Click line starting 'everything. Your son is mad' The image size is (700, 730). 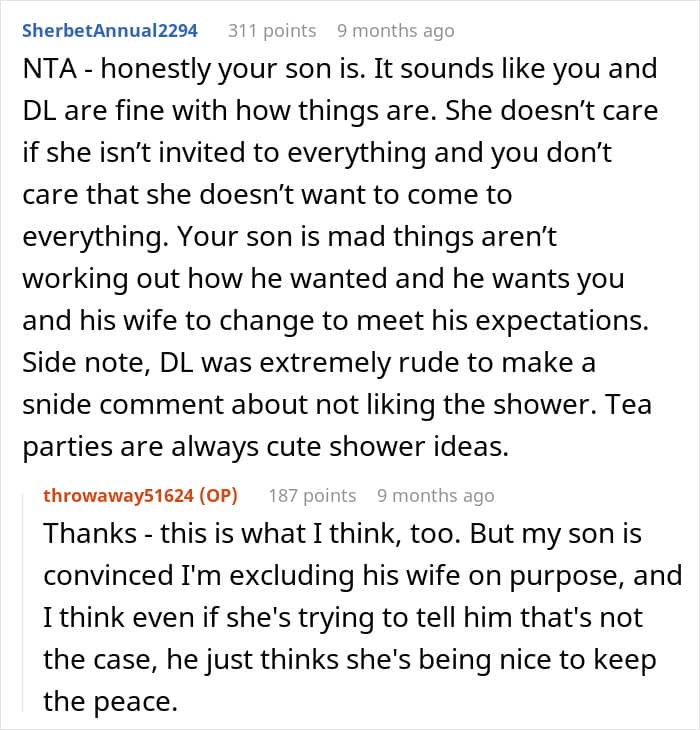pyautogui.click(x=289, y=237)
